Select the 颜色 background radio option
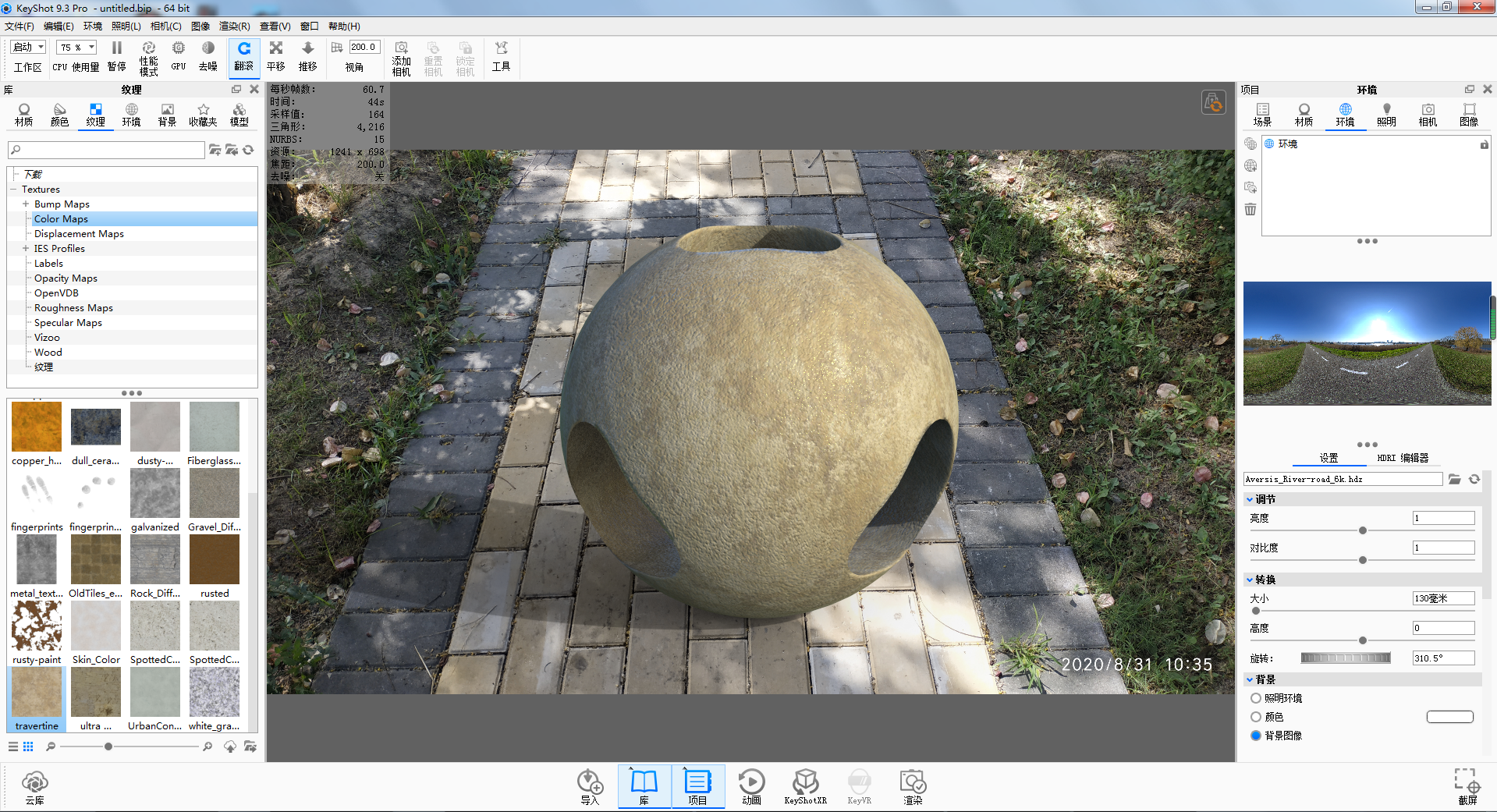This screenshot has height=812, width=1497. coord(1256,717)
